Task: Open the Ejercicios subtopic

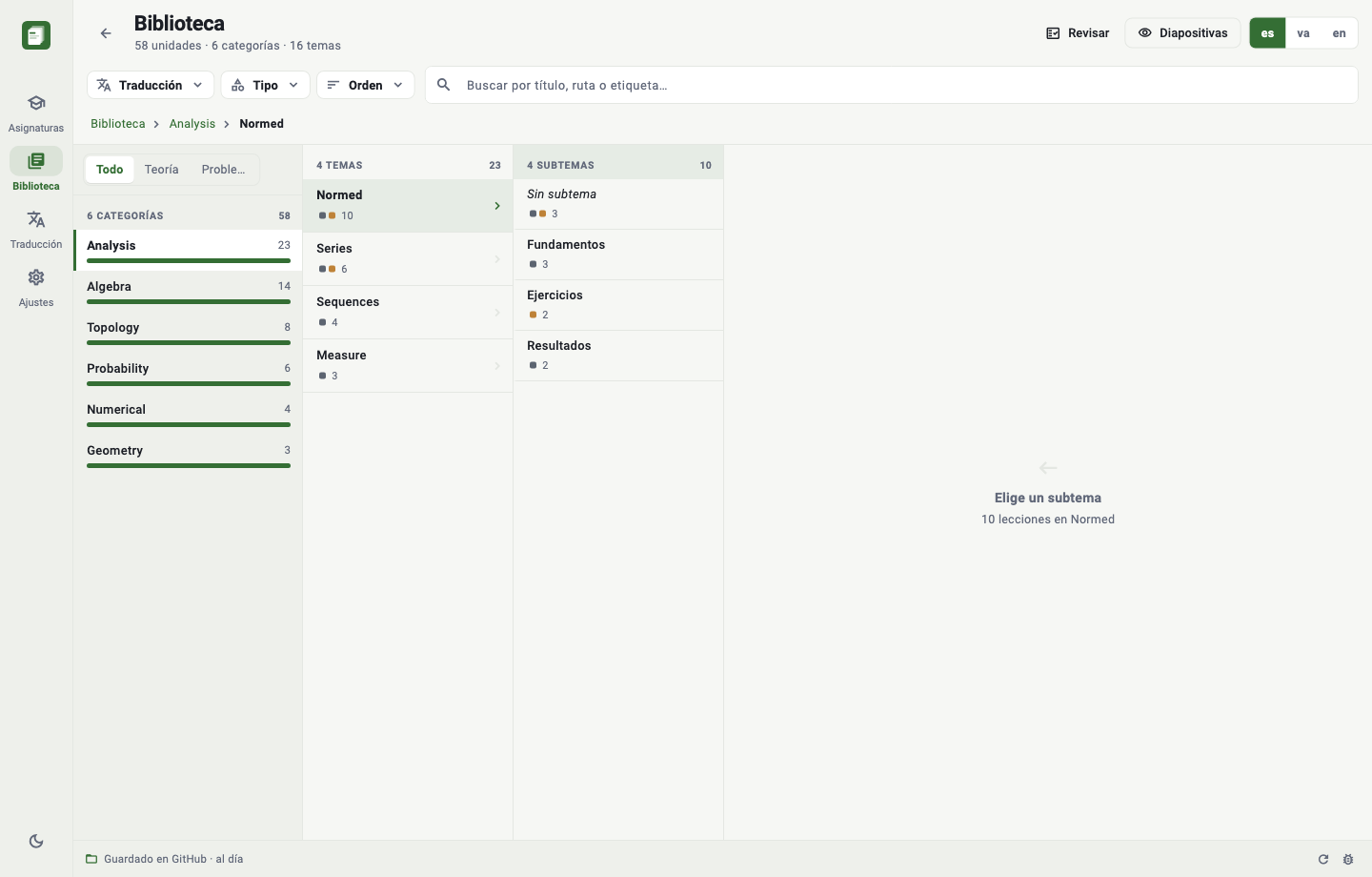Action: (x=618, y=305)
